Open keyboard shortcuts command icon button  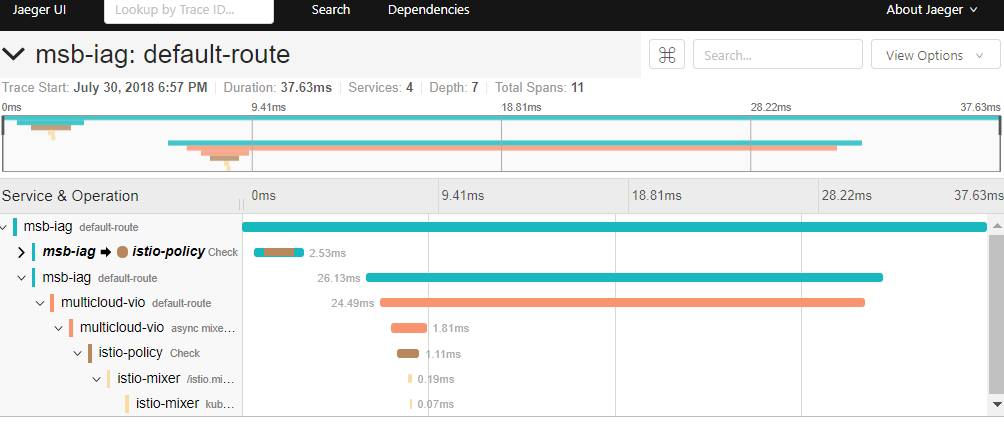click(x=667, y=54)
